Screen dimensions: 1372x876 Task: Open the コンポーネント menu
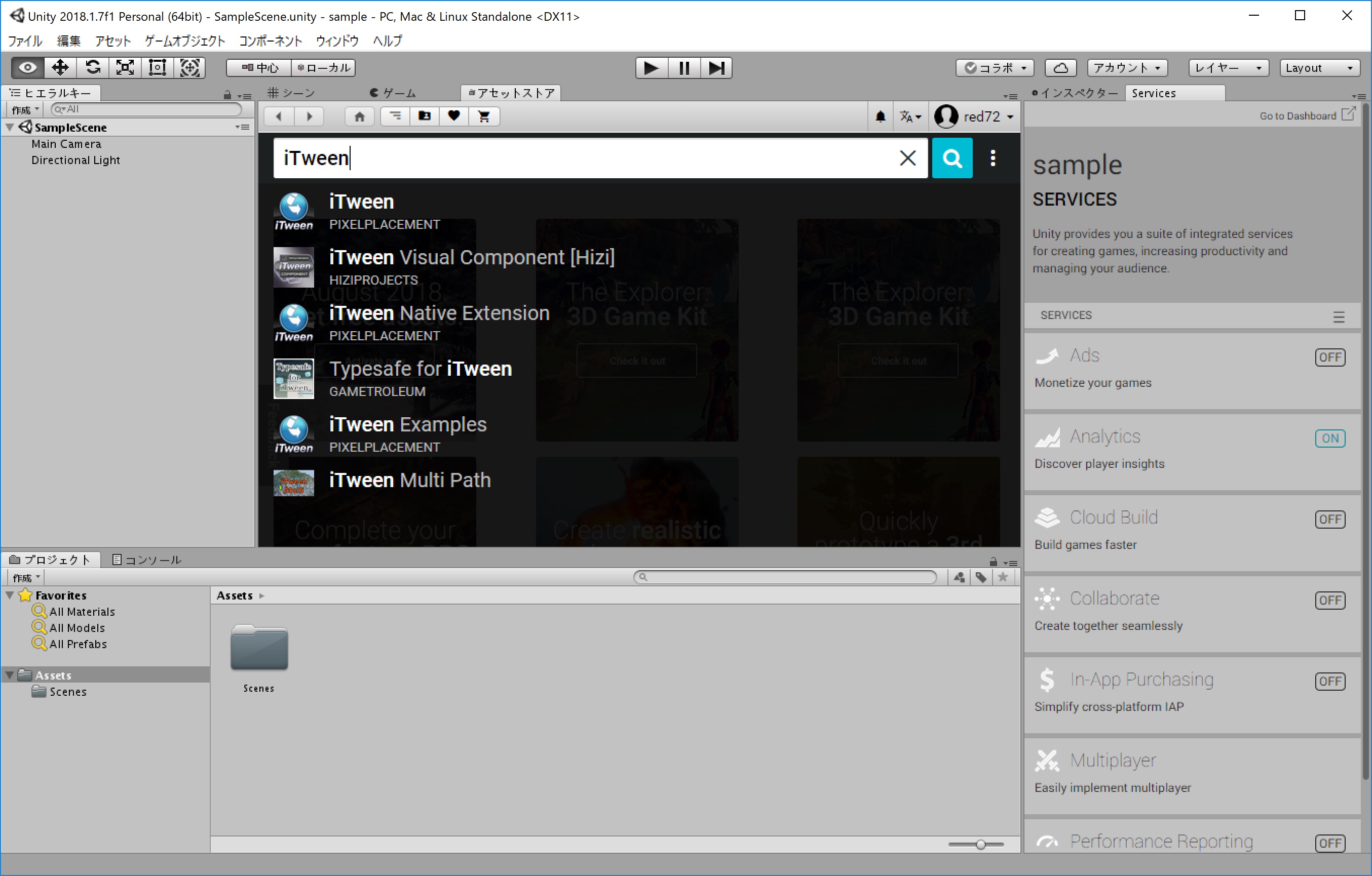270,41
